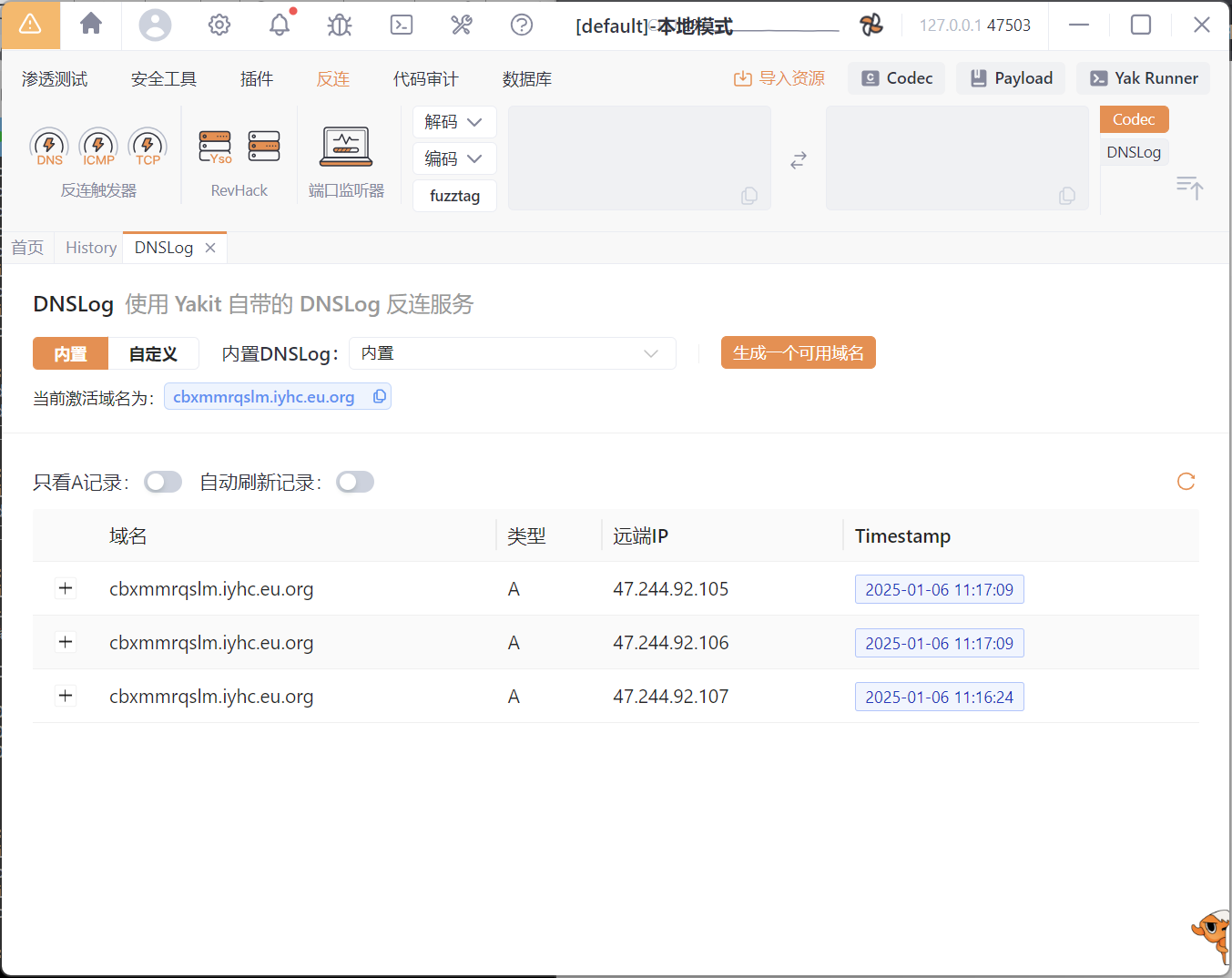Click into the right codec output area
Image resolution: width=1232 pixels, height=978 pixels.
[x=957, y=158]
